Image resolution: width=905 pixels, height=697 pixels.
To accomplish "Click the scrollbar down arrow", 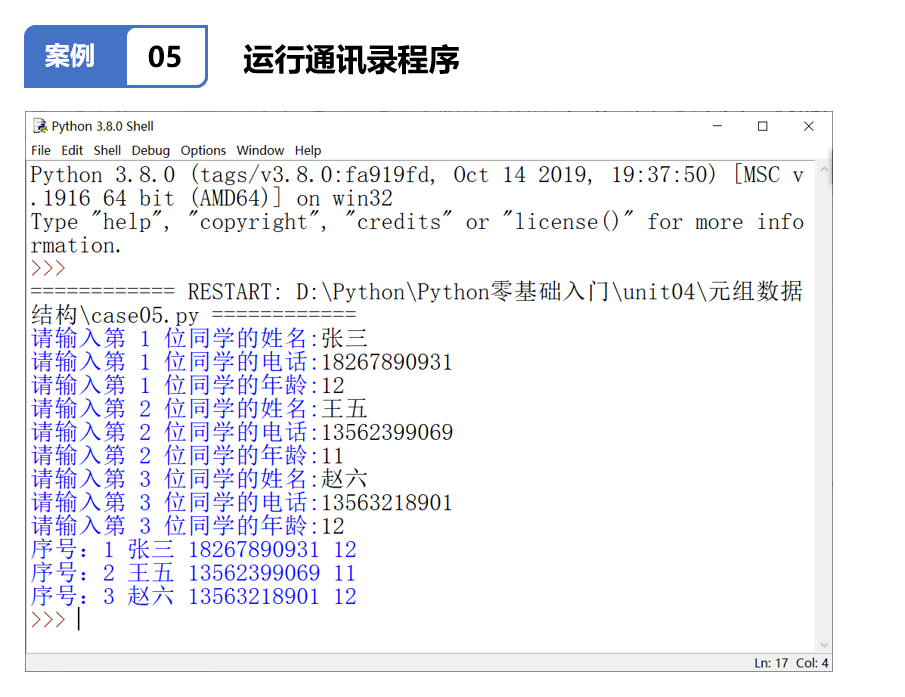I will (x=824, y=644).
